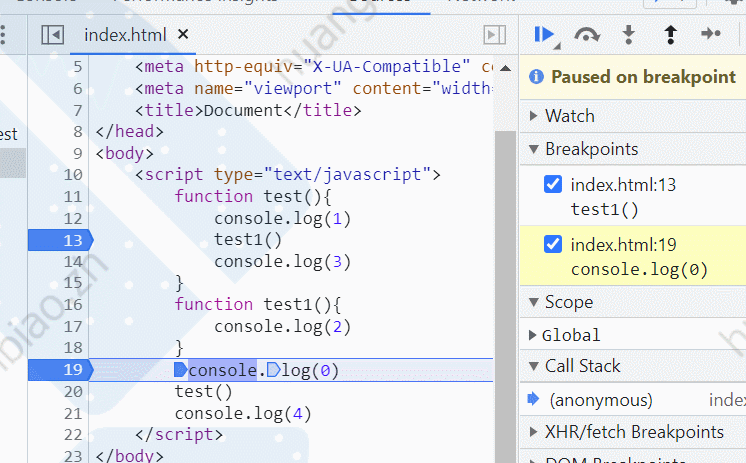Click line number 17 gutter
Screen dimensions: 746x463
pos(73,326)
